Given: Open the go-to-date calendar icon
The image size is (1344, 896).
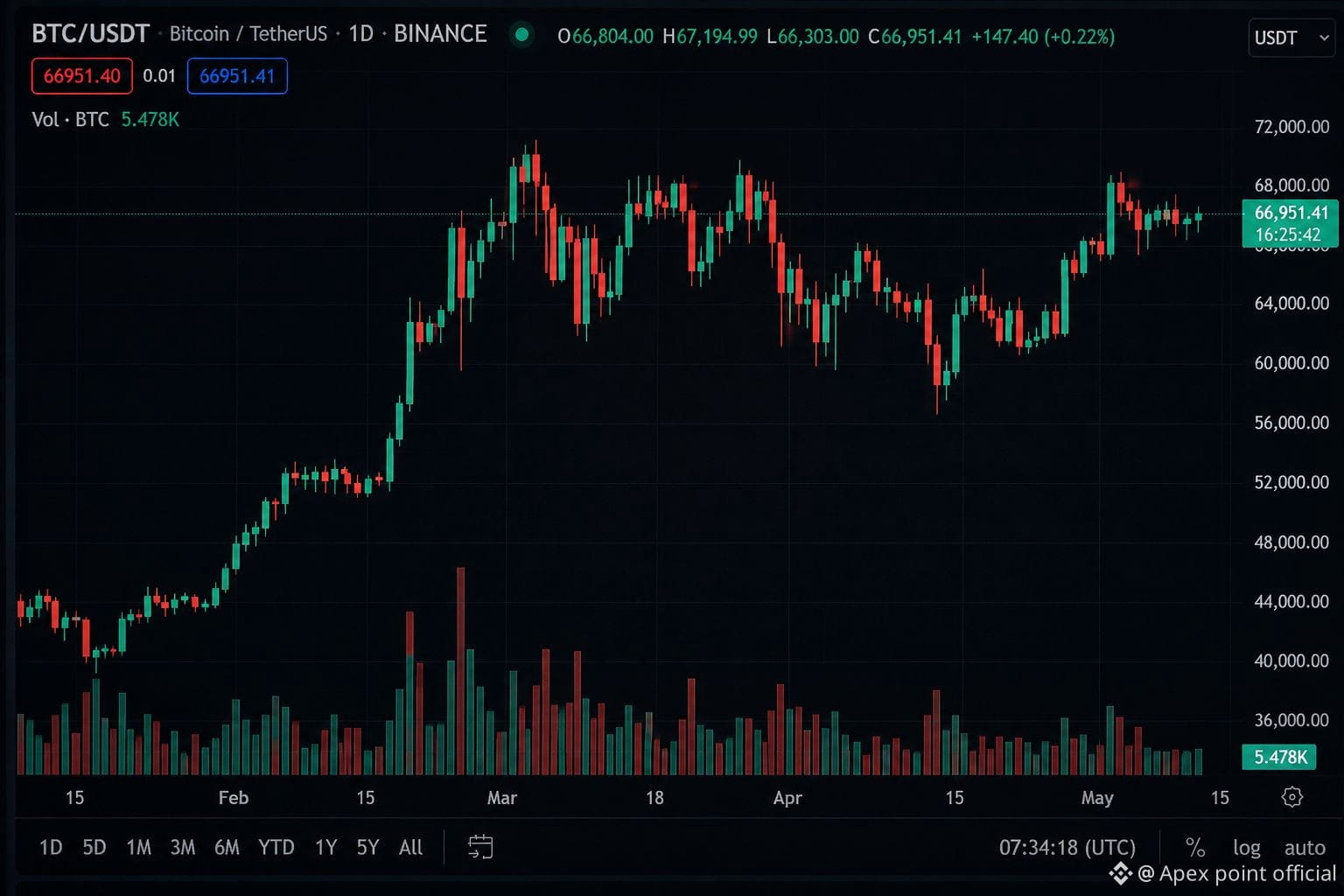Looking at the screenshot, I should (480, 847).
